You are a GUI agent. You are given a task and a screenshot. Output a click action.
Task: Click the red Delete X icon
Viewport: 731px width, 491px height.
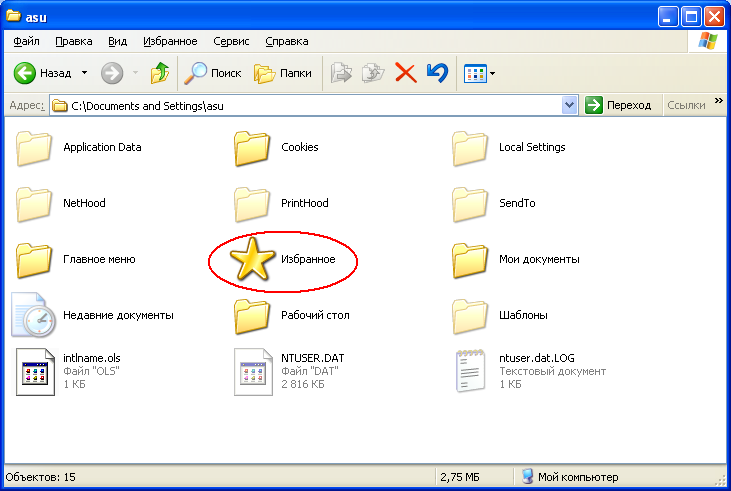coord(406,73)
